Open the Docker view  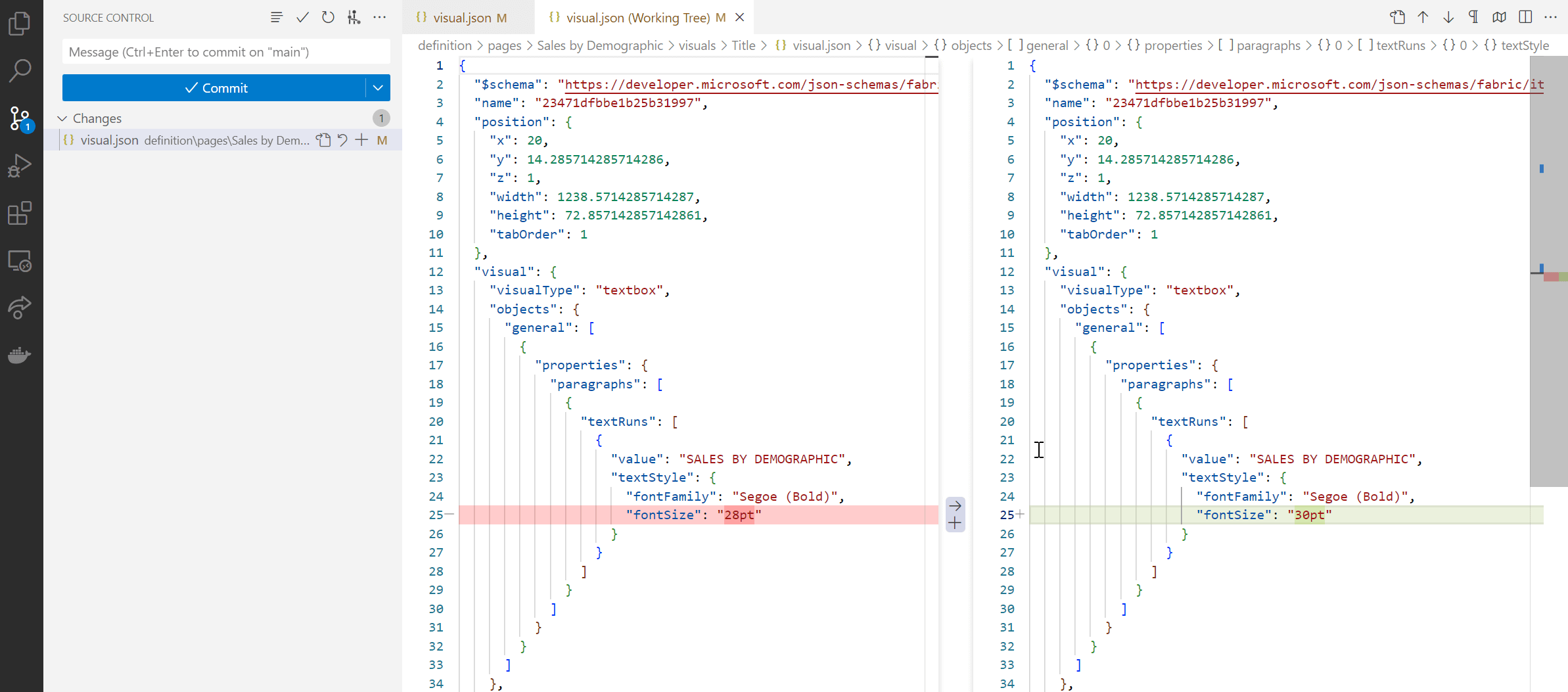20,356
